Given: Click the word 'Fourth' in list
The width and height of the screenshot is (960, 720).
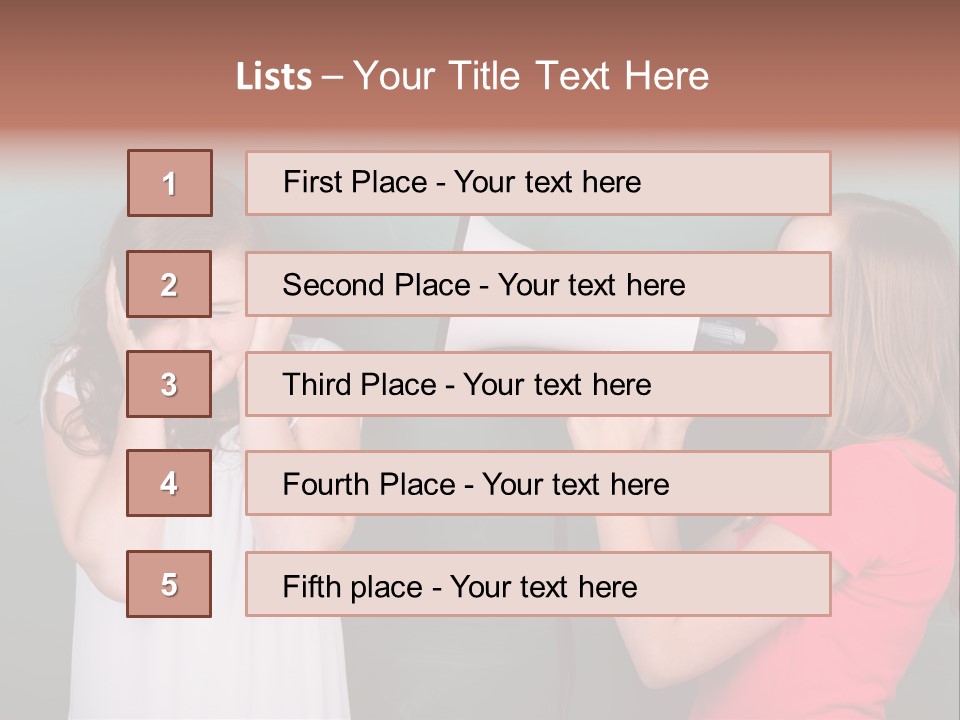Looking at the screenshot, I should point(325,484).
